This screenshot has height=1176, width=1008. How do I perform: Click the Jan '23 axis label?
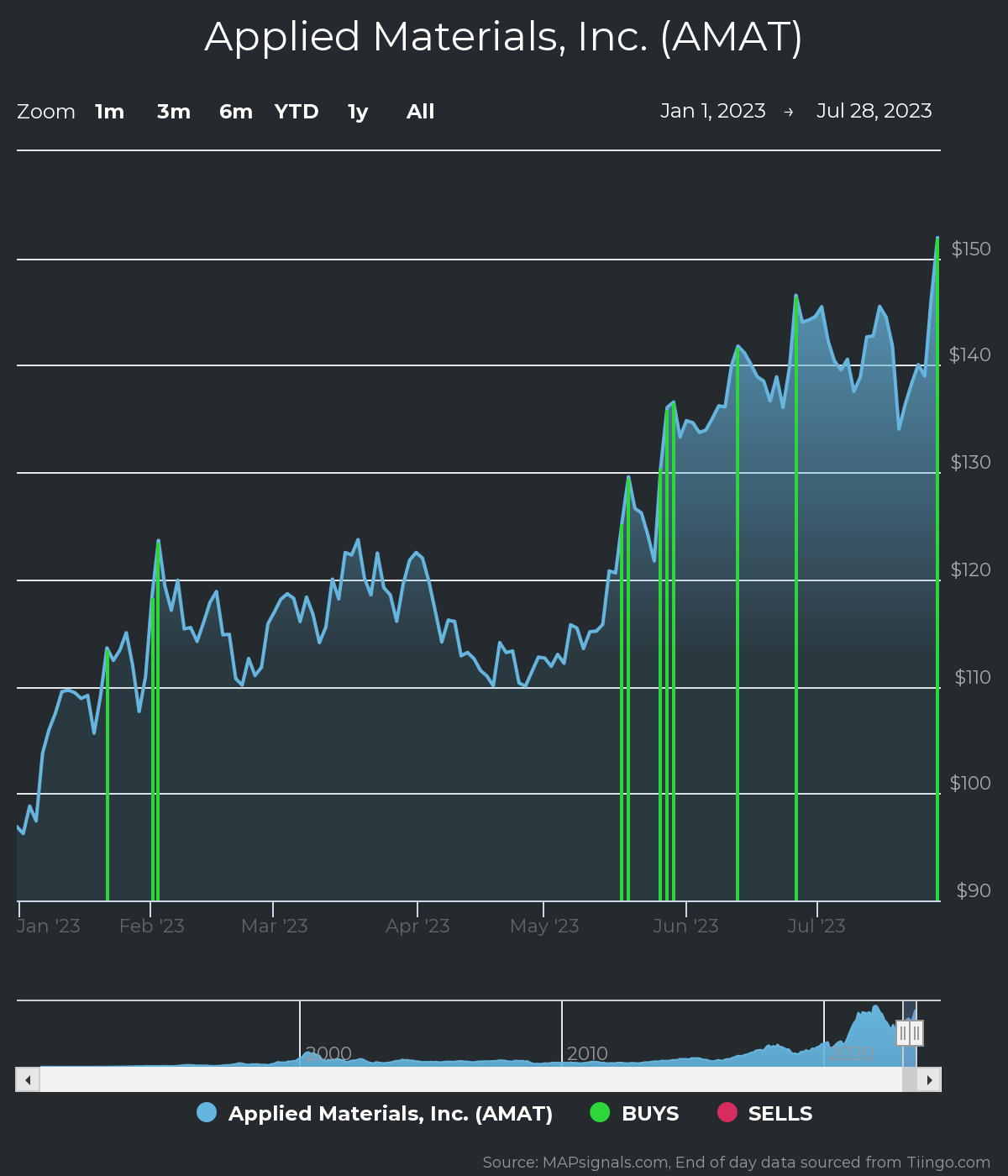tap(49, 926)
